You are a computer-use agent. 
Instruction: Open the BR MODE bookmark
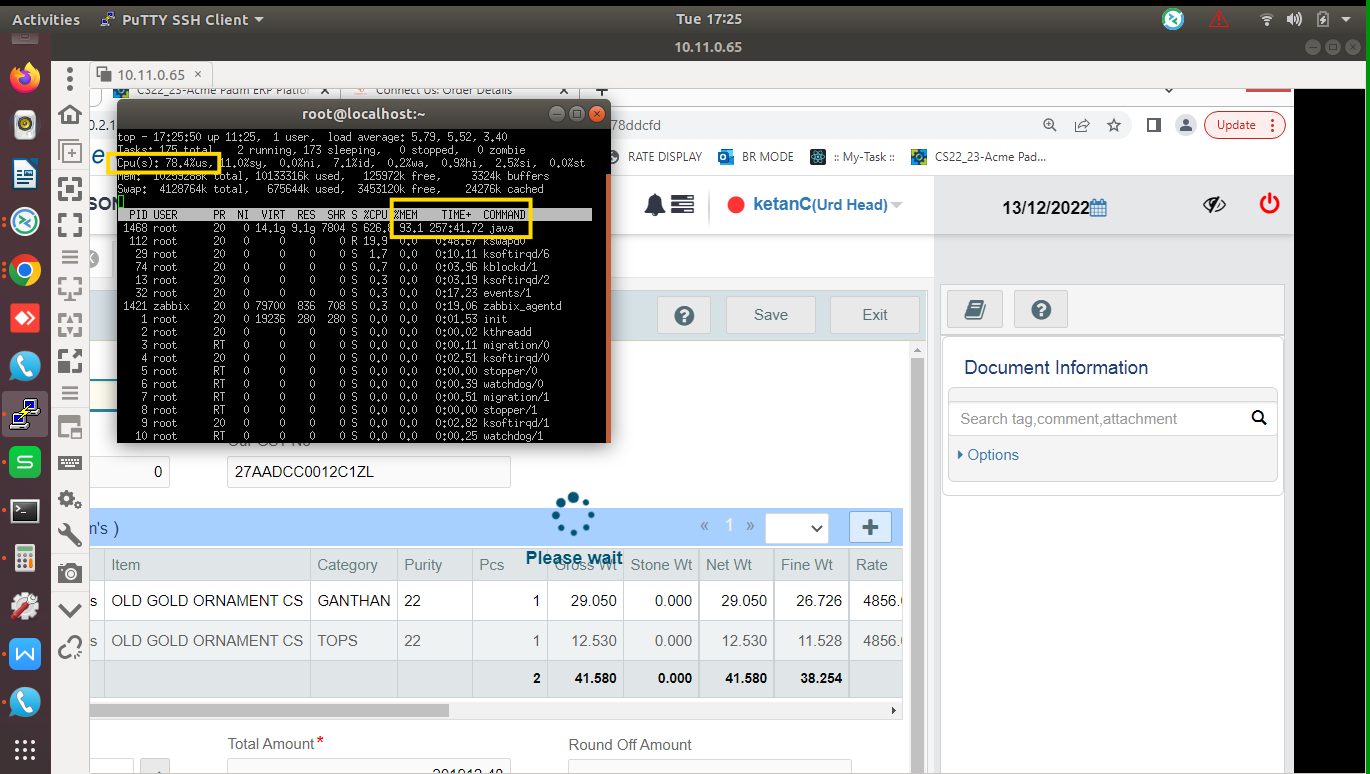(x=757, y=156)
